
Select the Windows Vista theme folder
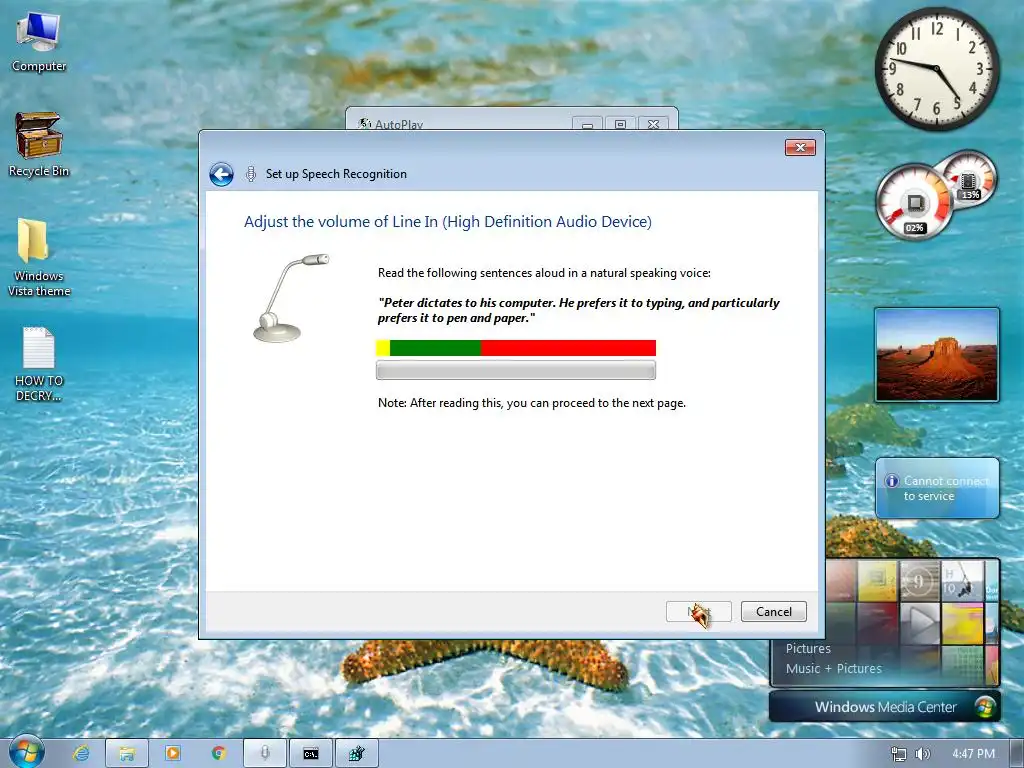(39, 258)
